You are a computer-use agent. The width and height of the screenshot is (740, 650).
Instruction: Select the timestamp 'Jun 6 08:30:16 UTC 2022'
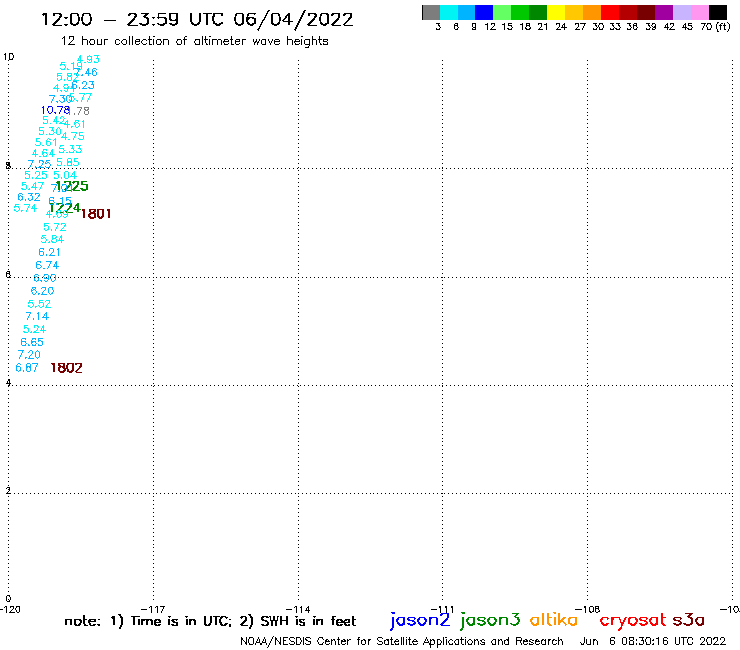click(653, 641)
